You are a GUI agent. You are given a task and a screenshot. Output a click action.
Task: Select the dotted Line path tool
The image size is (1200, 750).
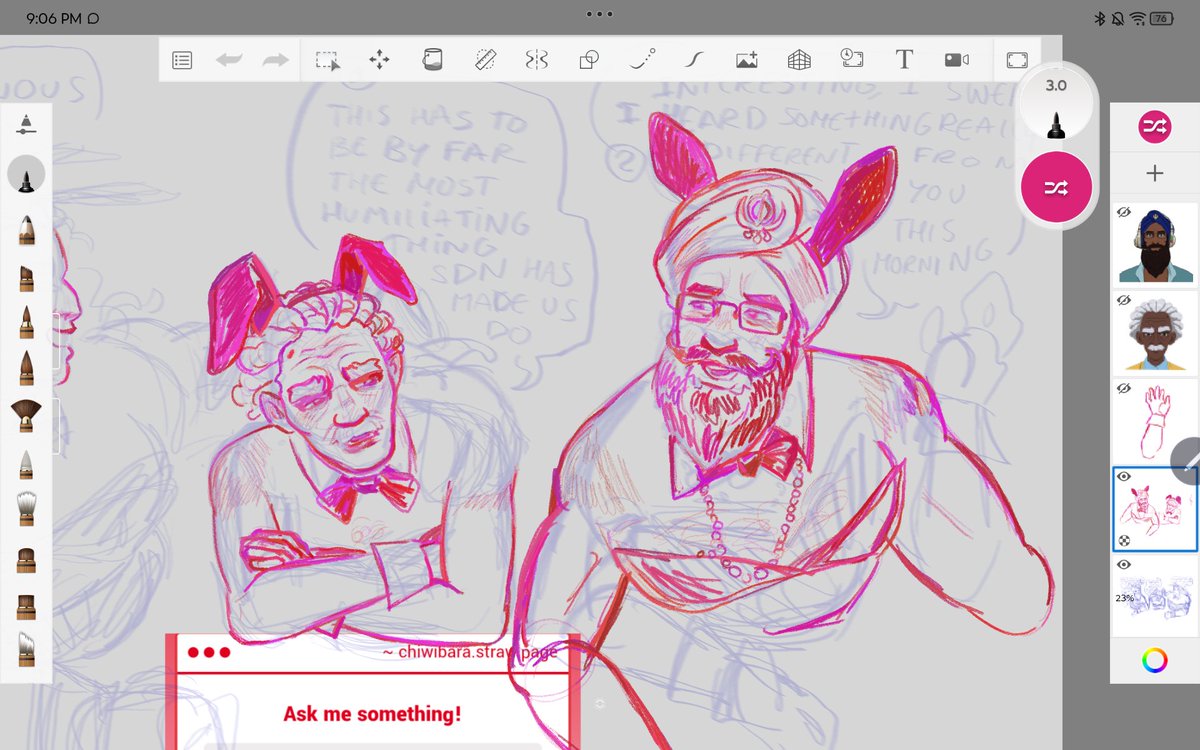(x=642, y=60)
